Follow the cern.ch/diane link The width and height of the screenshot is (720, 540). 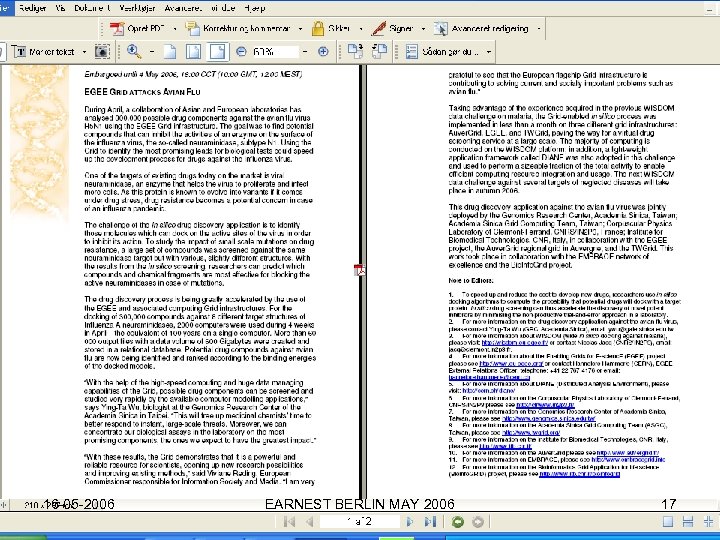point(488,390)
